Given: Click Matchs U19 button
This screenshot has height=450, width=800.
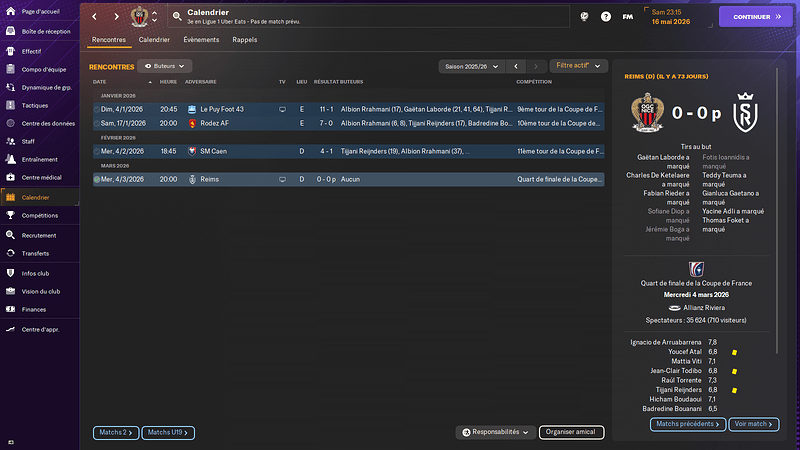Looking at the screenshot, I should tap(168, 433).
